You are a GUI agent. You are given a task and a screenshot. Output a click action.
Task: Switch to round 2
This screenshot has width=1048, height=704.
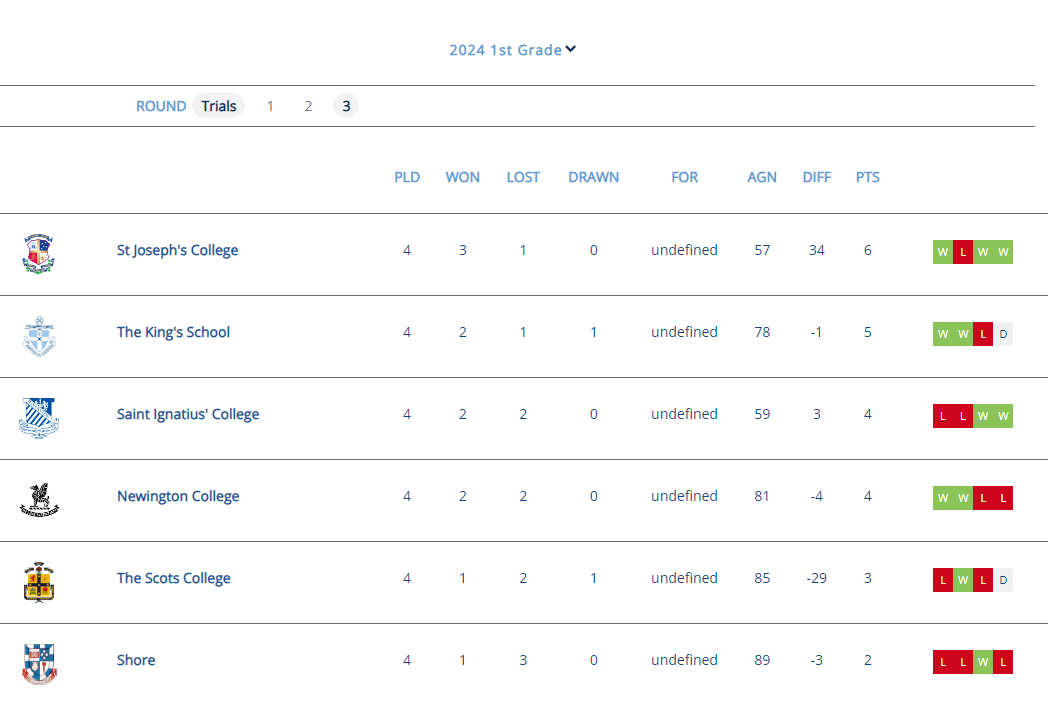click(308, 106)
